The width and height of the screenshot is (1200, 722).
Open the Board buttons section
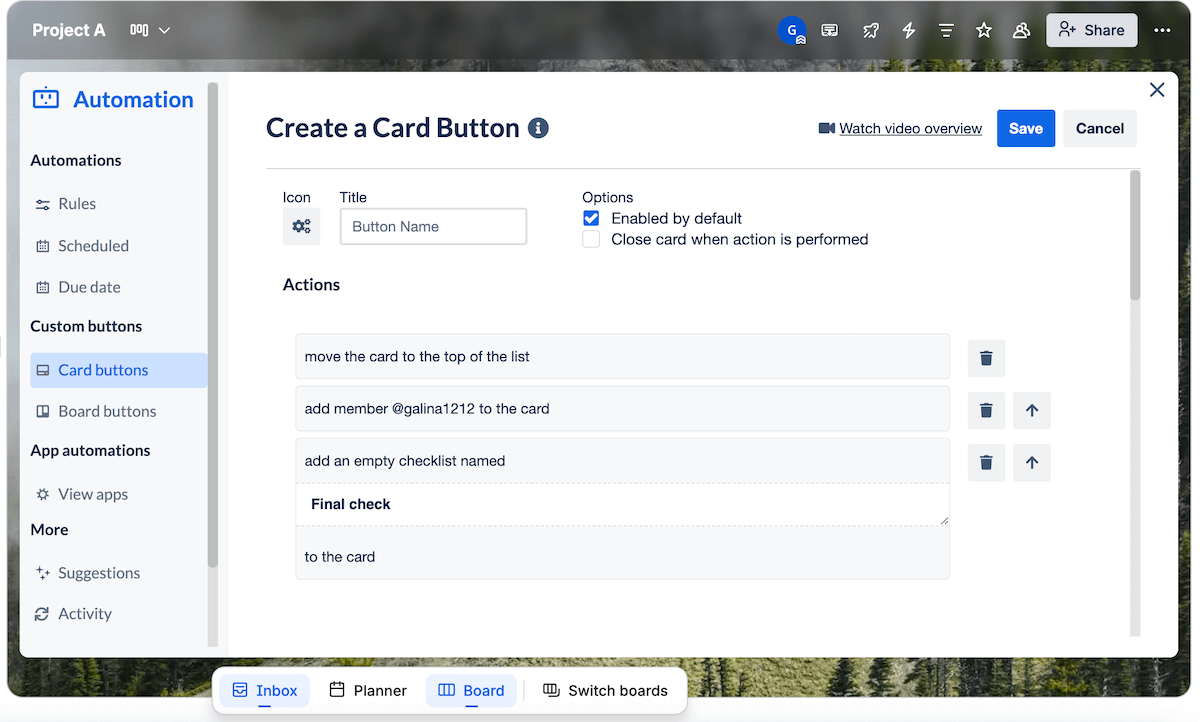pyautogui.click(x=105, y=411)
